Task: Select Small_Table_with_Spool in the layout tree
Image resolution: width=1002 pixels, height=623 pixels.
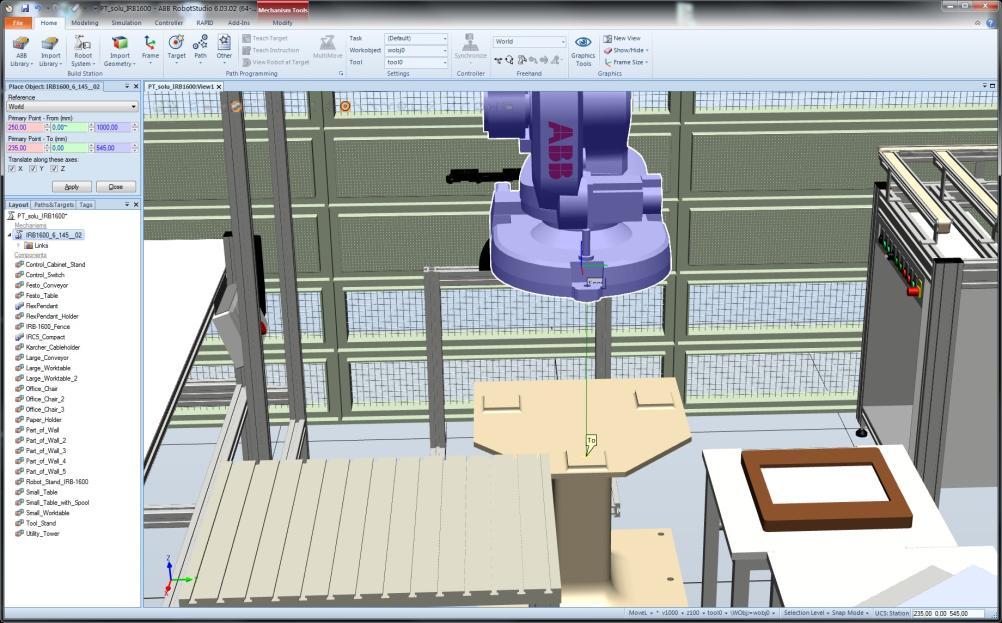Action: click(58, 502)
